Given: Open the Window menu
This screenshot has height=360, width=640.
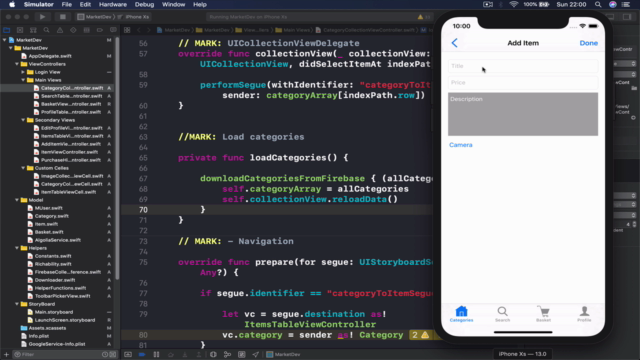Looking at the screenshot, I should click(173, 4).
